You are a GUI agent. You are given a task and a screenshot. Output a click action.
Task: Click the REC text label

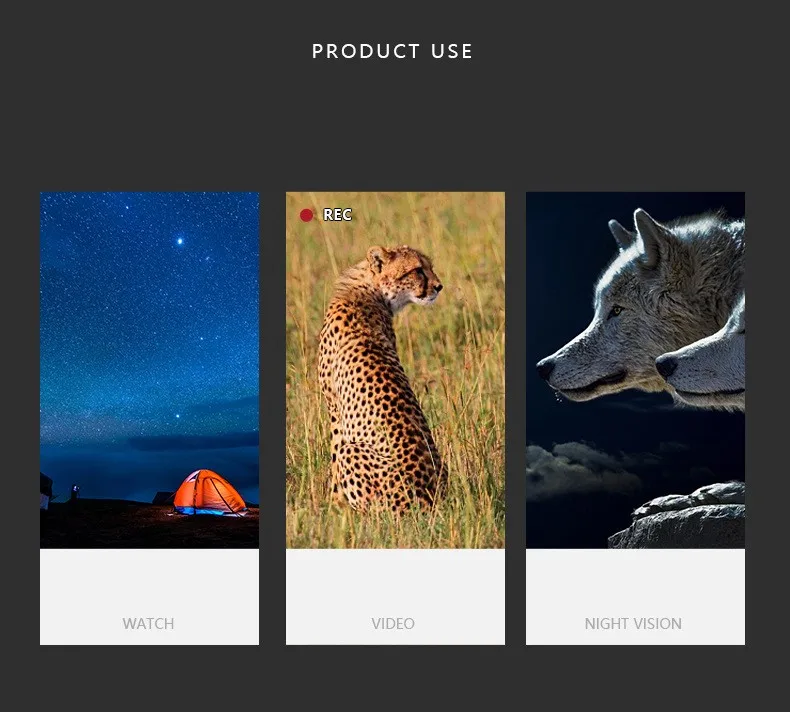(x=337, y=215)
